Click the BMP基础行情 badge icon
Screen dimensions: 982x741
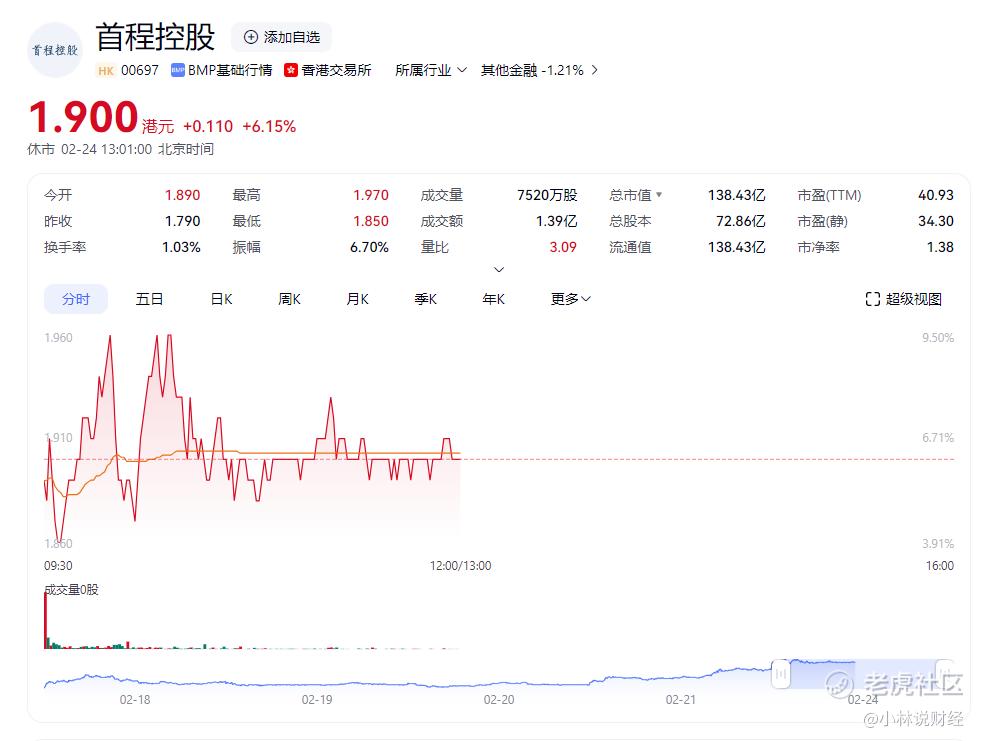pyautogui.click(x=178, y=70)
